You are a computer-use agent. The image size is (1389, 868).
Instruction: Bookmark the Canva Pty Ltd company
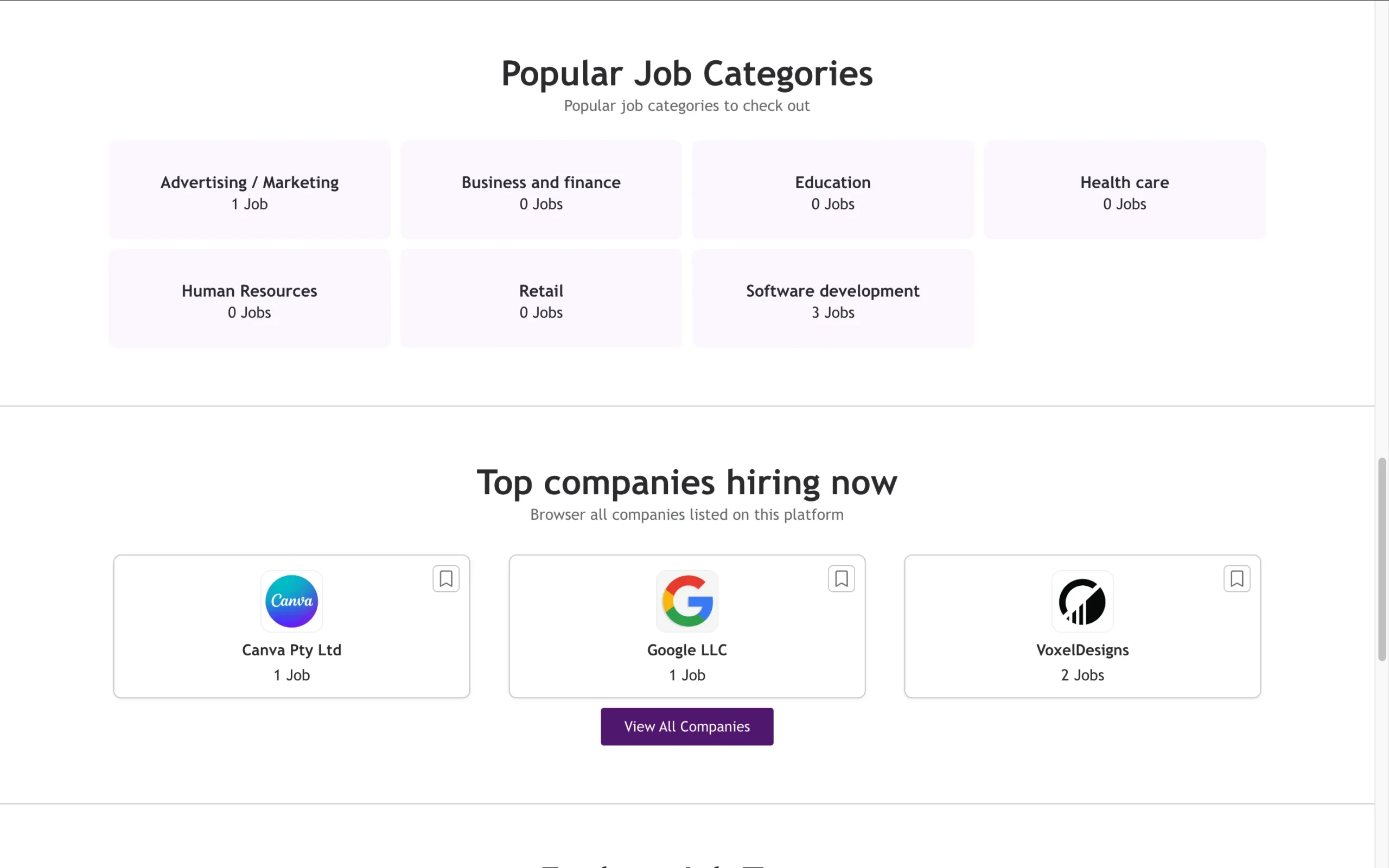pyautogui.click(x=446, y=579)
